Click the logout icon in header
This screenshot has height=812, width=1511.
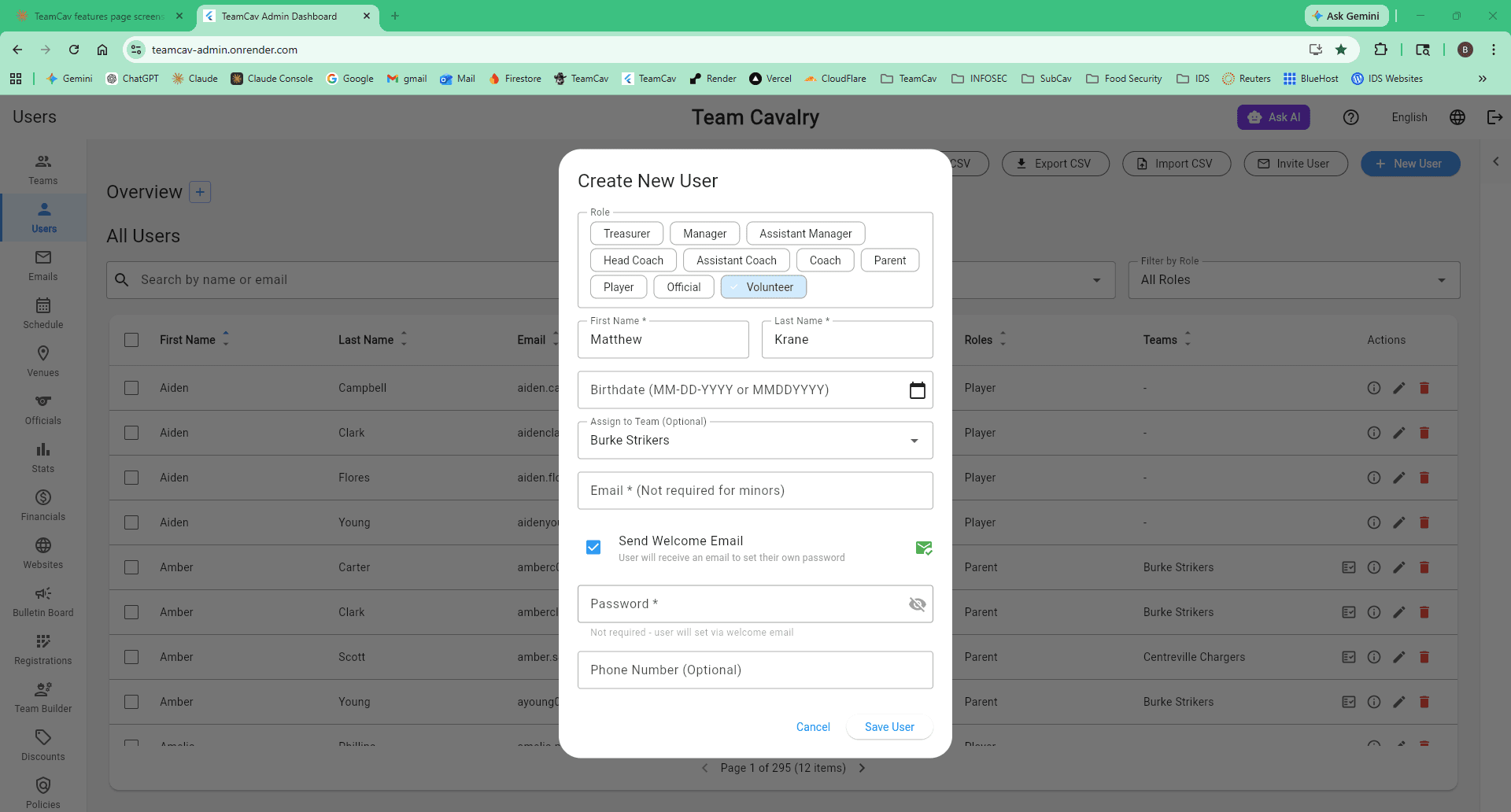tap(1495, 117)
